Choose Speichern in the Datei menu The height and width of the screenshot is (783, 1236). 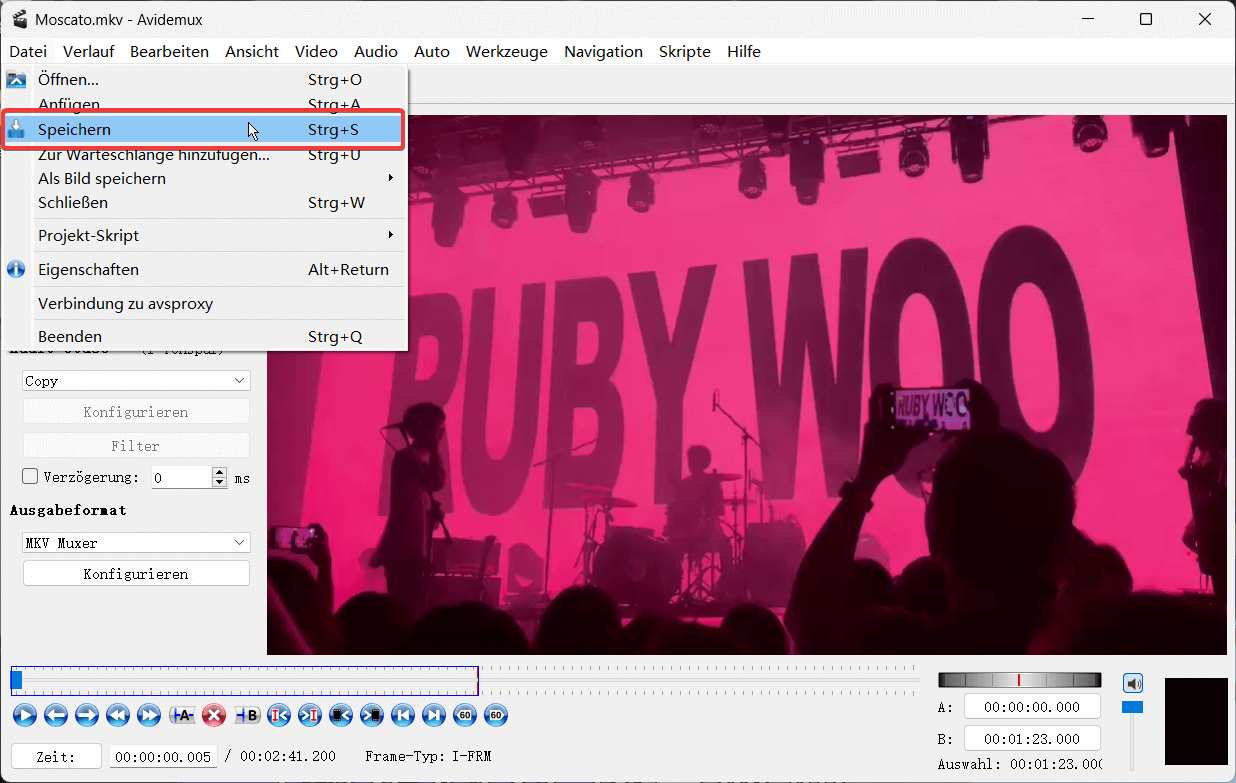coord(205,129)
